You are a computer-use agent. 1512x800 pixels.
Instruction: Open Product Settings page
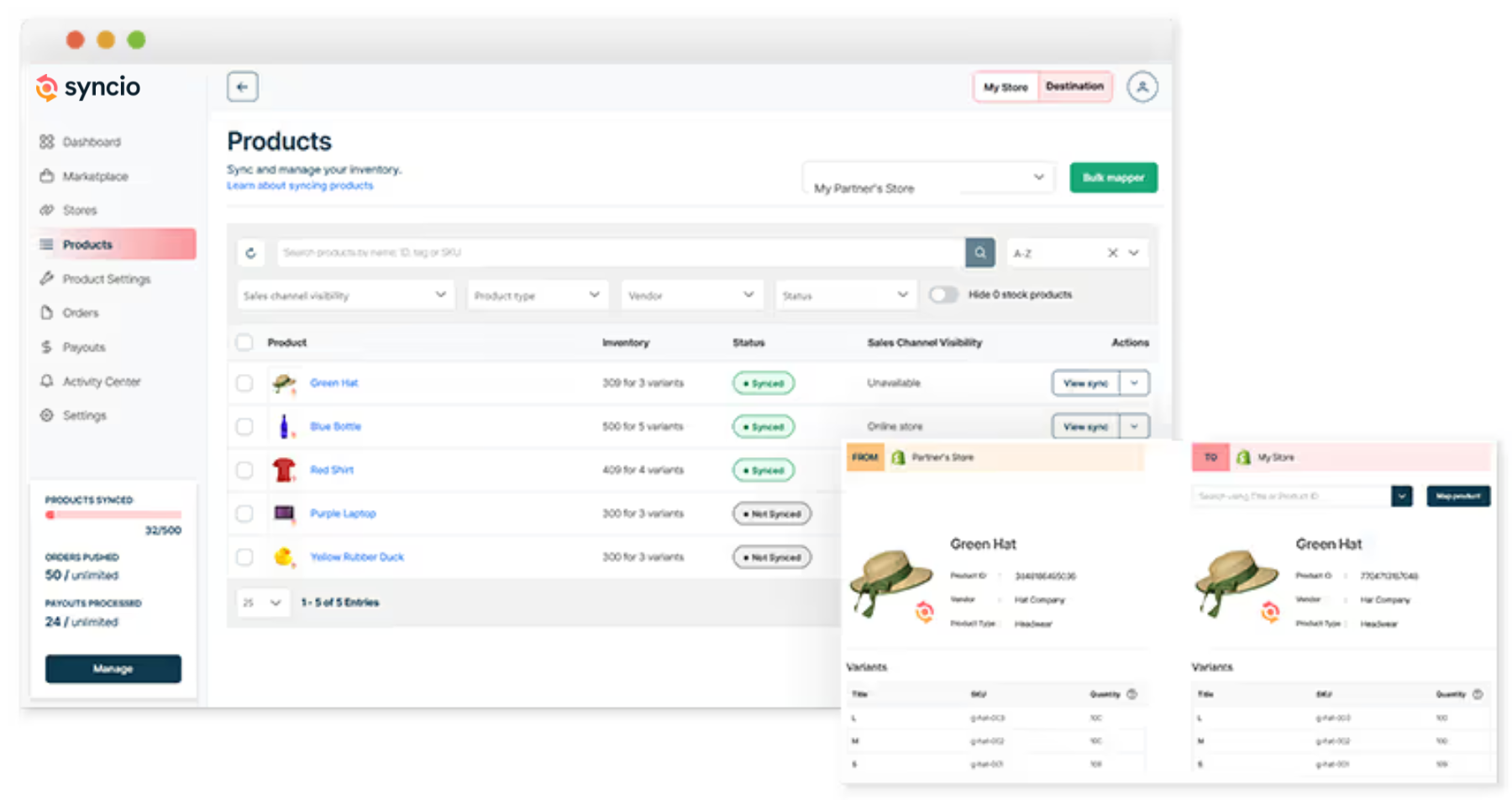pos(106,279)
